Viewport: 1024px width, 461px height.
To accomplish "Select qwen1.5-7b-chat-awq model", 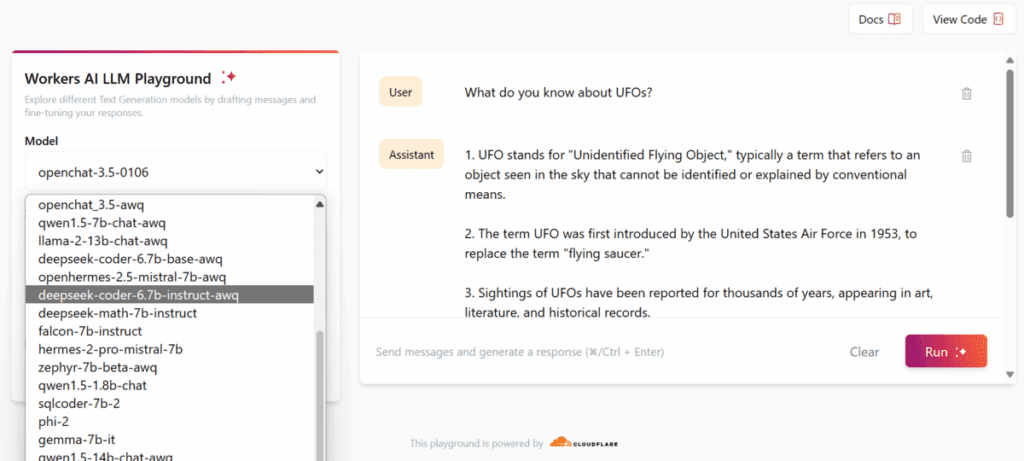I will pyautogui.click(x=169, y=223).
